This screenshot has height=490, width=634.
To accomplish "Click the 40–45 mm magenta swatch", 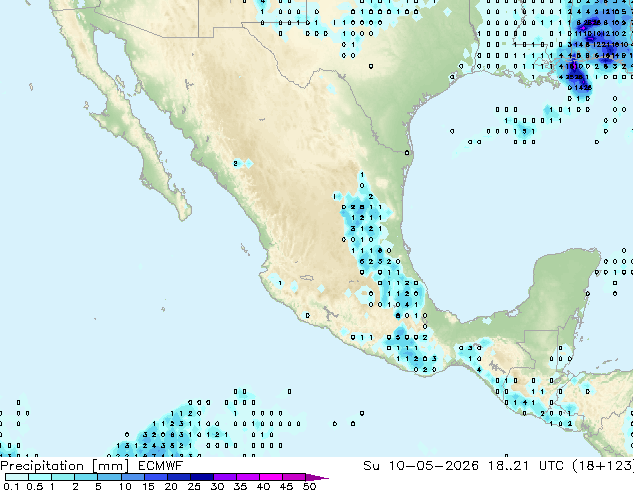I will (271, 477).
